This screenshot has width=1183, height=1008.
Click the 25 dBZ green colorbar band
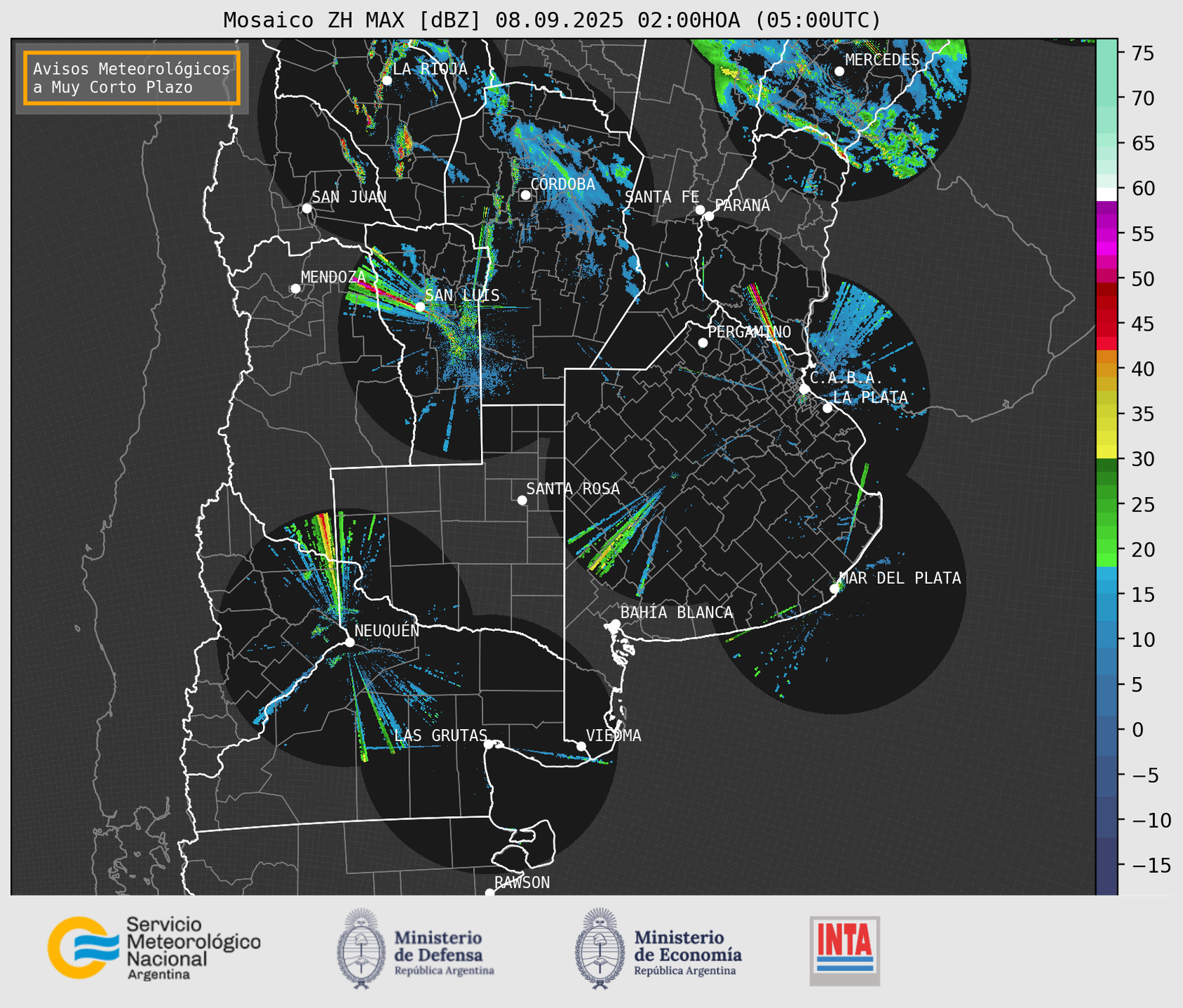tap(1107, 505)
